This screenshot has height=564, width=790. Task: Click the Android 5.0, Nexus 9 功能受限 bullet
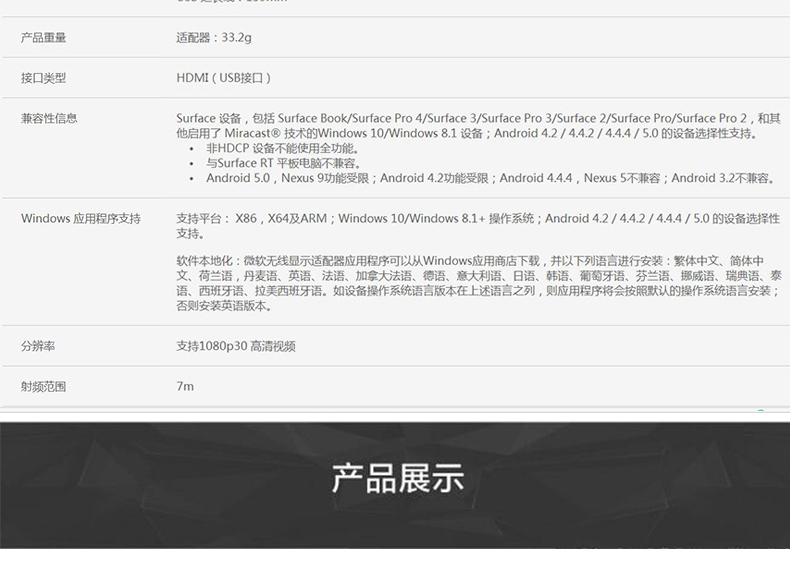click(491, 178)
